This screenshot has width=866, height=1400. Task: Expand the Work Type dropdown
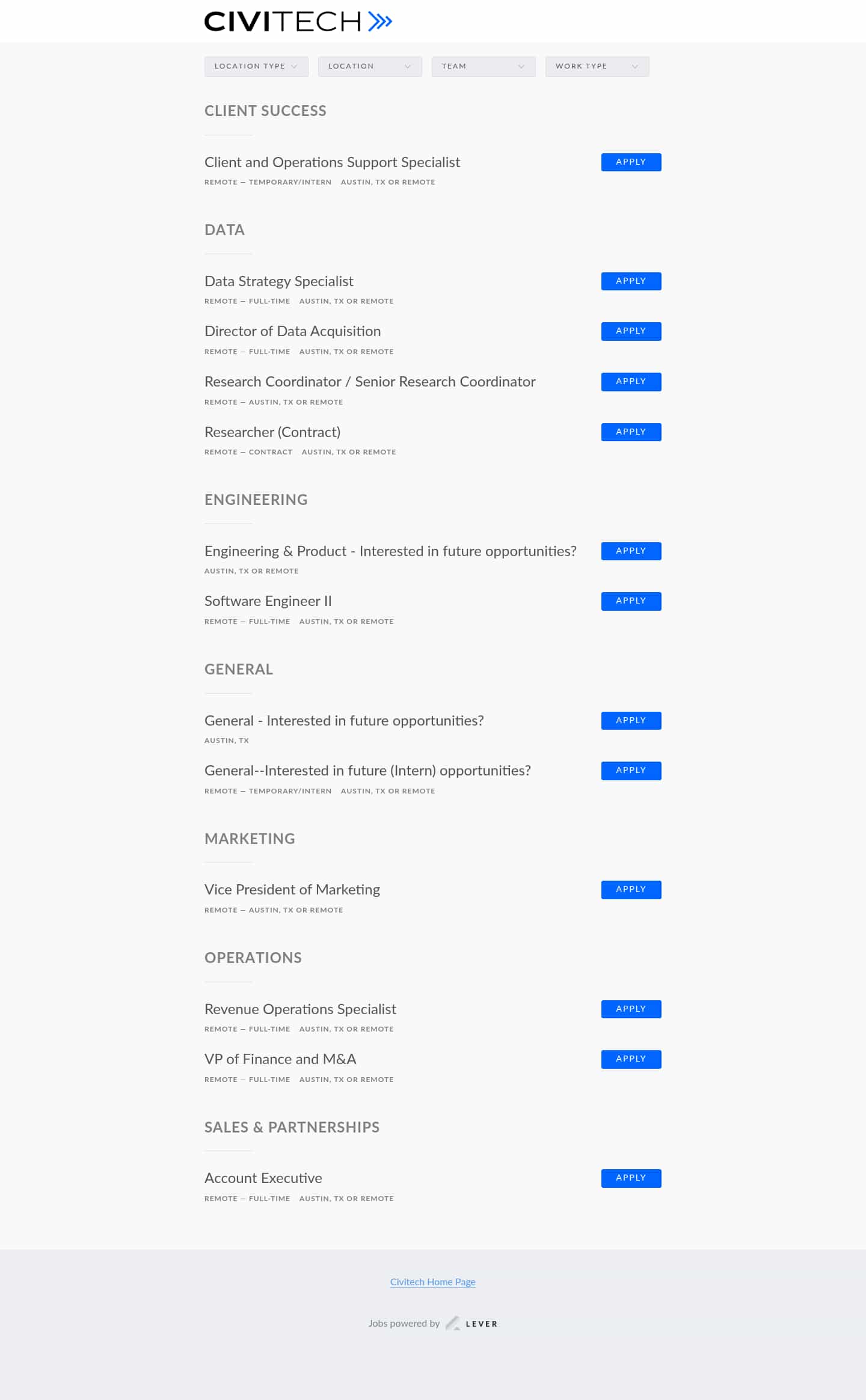point(597,66)
